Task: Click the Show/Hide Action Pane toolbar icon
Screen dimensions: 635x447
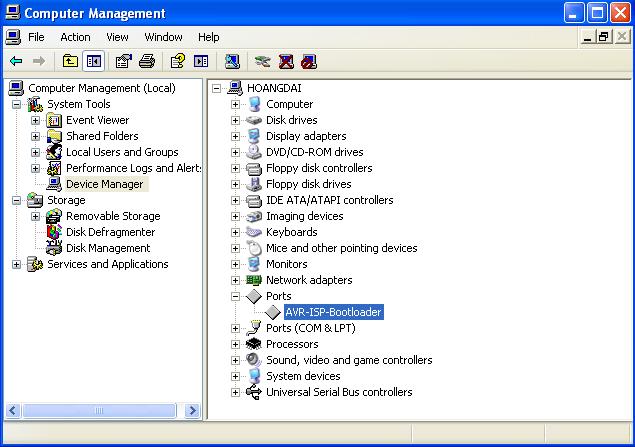Action: coord(201,61)
